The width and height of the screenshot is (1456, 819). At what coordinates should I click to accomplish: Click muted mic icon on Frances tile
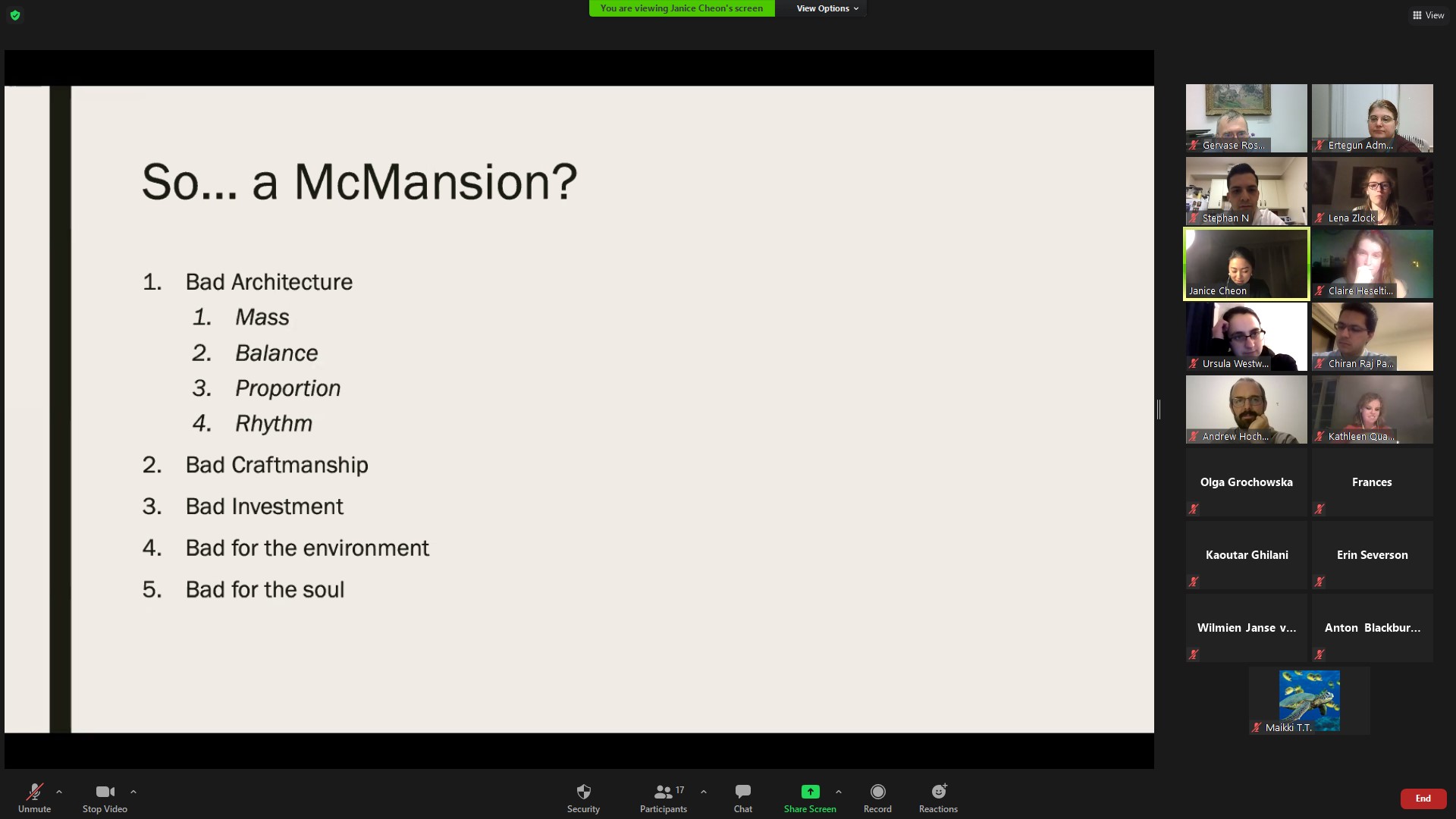(1320, 509)
